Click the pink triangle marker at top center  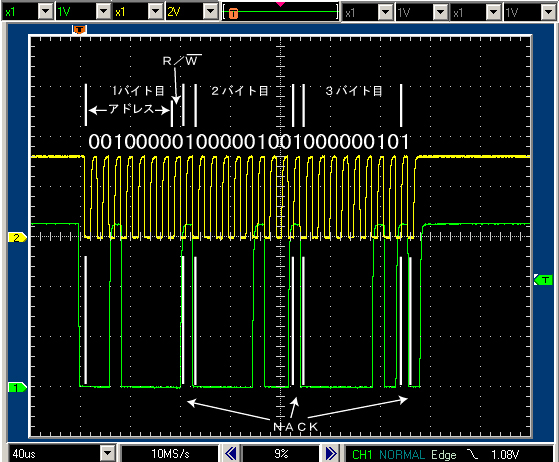281,4
